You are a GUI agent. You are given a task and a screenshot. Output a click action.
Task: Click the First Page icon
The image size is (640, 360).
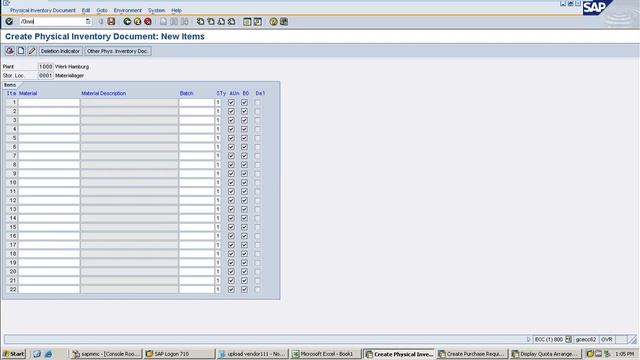point(200,22)
